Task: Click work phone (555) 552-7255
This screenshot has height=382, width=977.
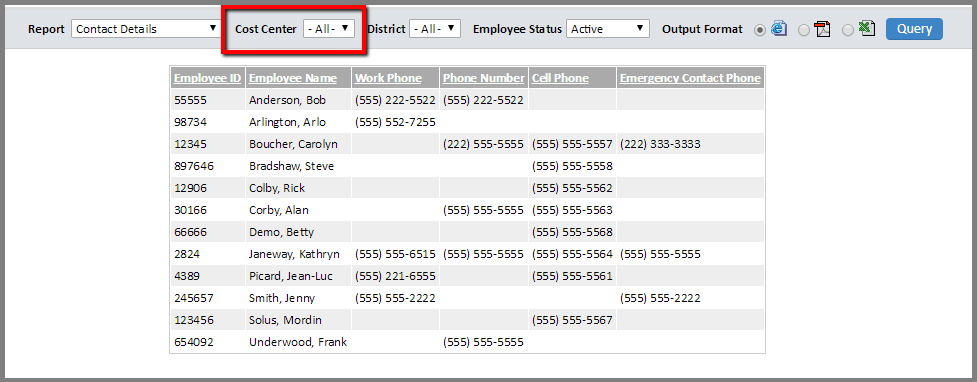Action: [x=395, y=122]
